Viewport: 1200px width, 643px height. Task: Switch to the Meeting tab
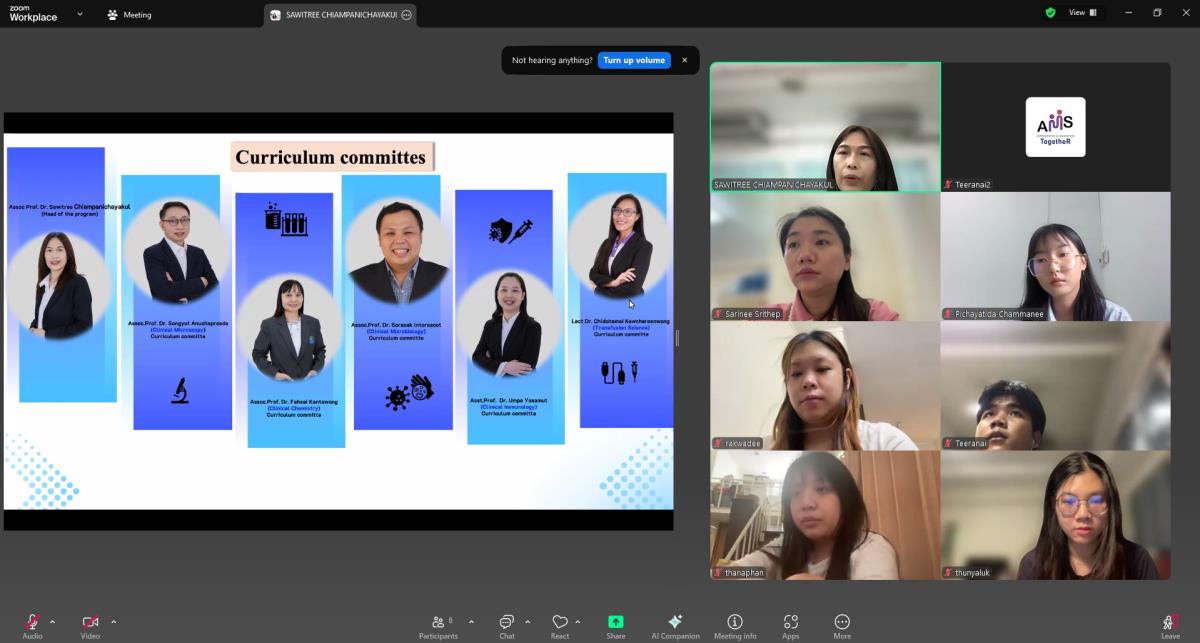click(130, 15)
